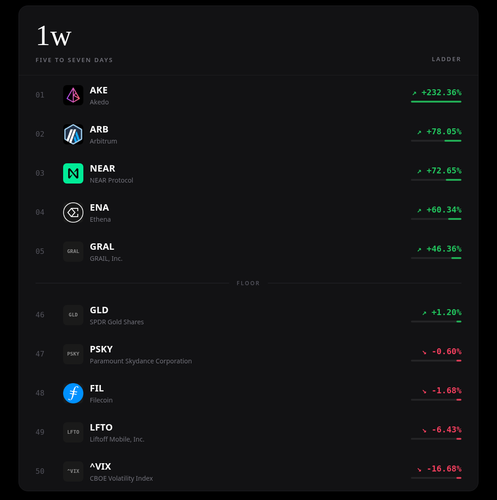
Task: Click the LFTO ticker badge icon
Action: tap(73, 432)
